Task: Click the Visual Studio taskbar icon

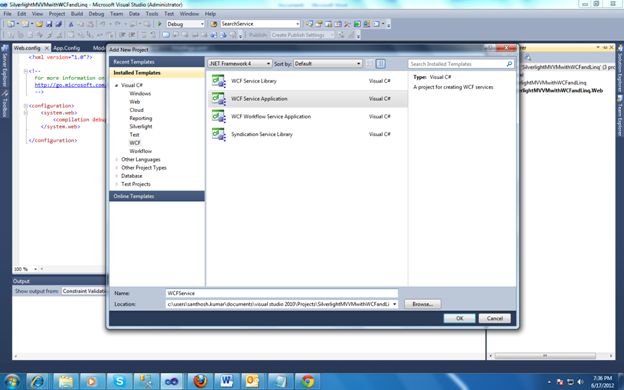Action: tap(172, 381)
